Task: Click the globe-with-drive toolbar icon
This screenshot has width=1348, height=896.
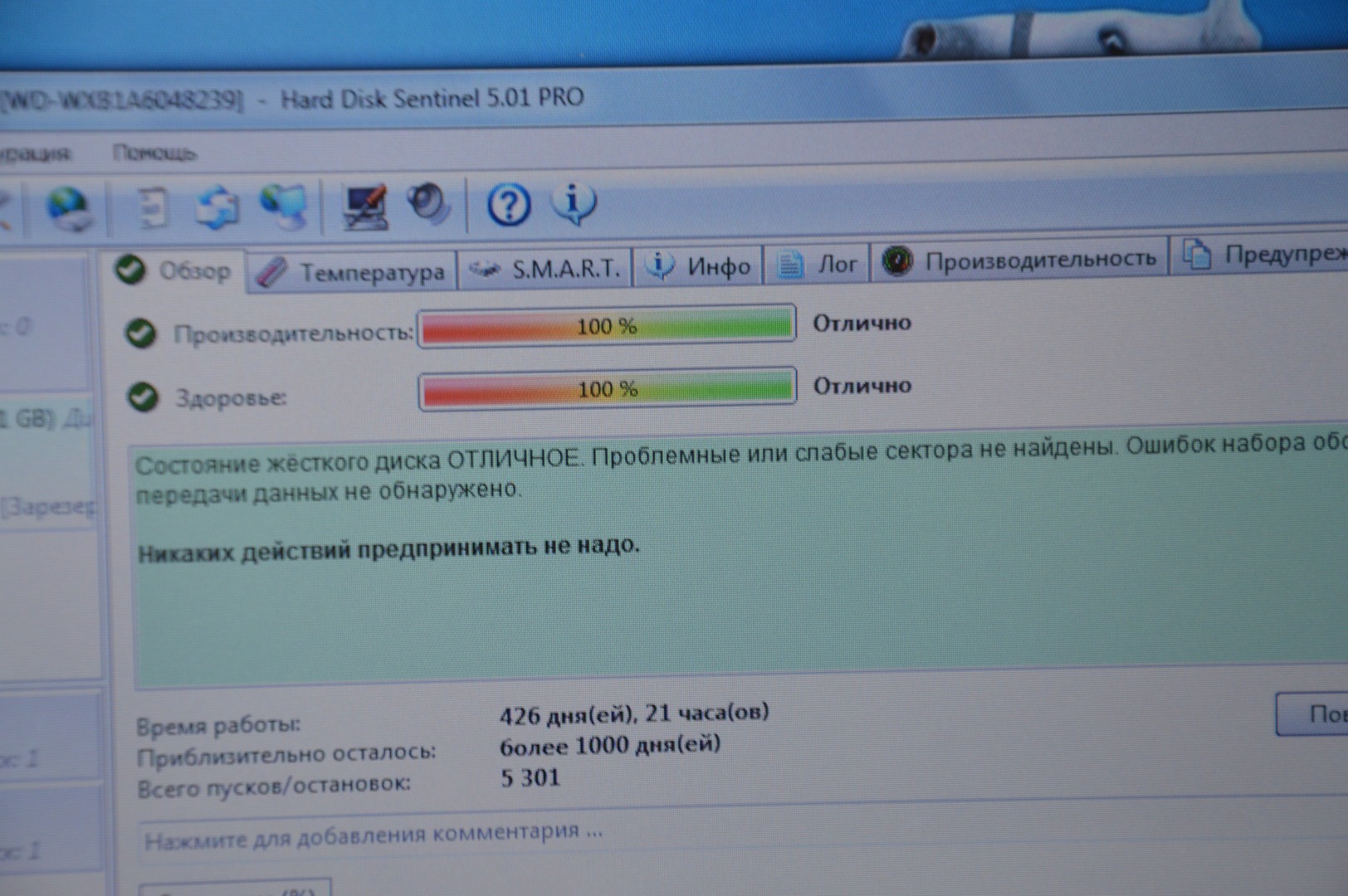Action: [x=68, y=207]
